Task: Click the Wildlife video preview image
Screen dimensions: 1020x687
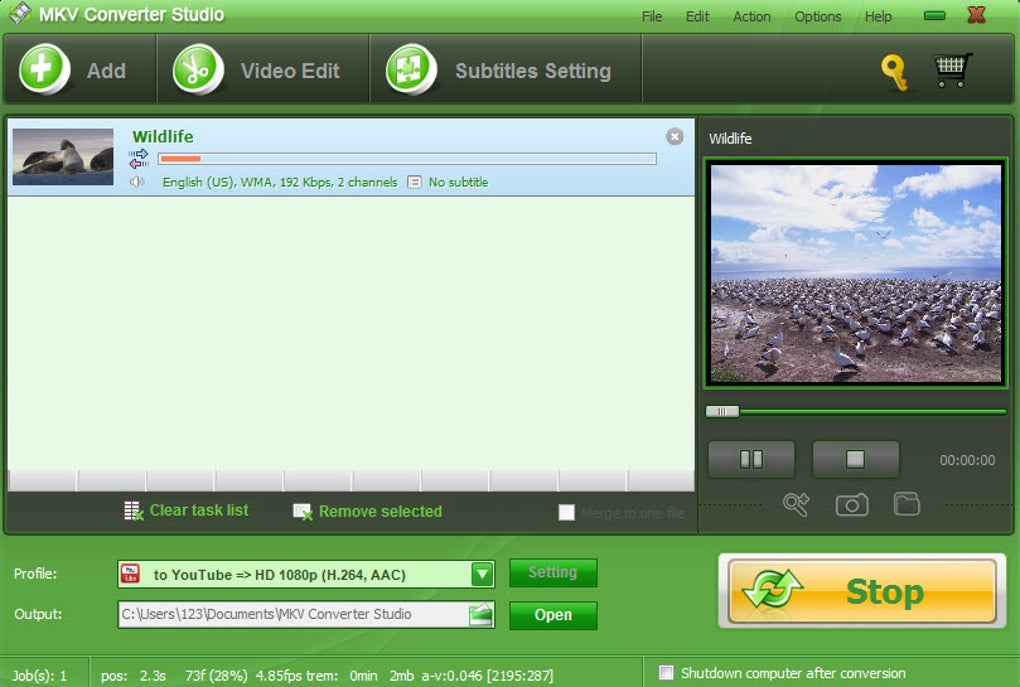Action: pos(856,273)
